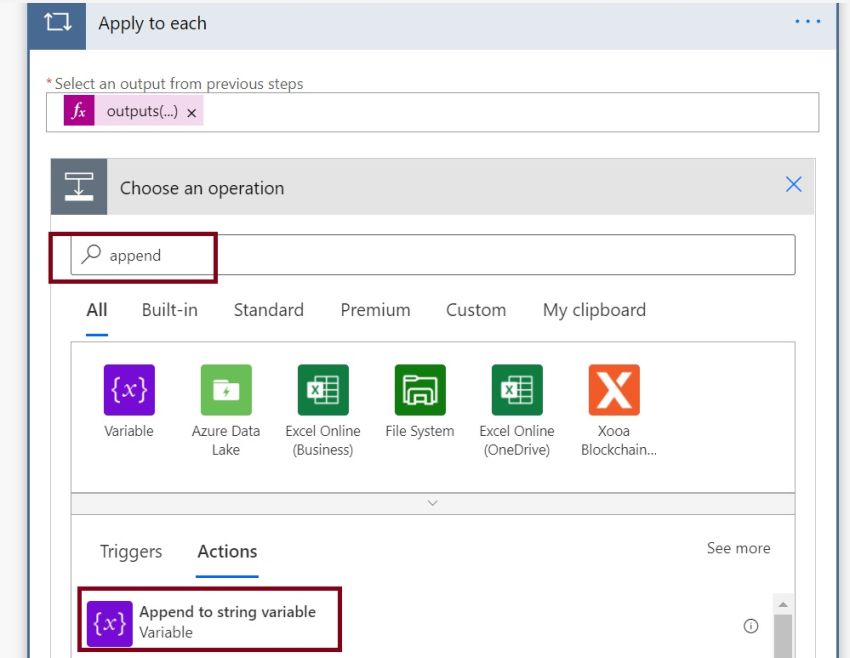850x658 pixels.
Task: Select the Excel Online (OneDrive) connector
Action: 516,389
